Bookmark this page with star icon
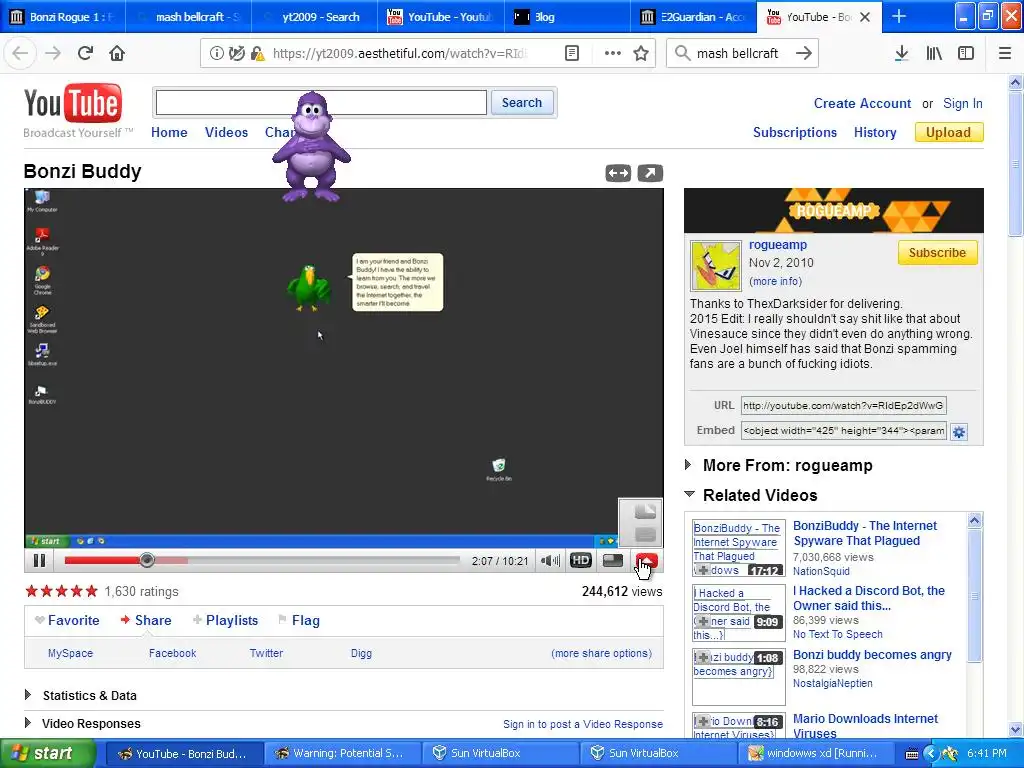This screenshot has width=1024, height=768. (641, 53)
